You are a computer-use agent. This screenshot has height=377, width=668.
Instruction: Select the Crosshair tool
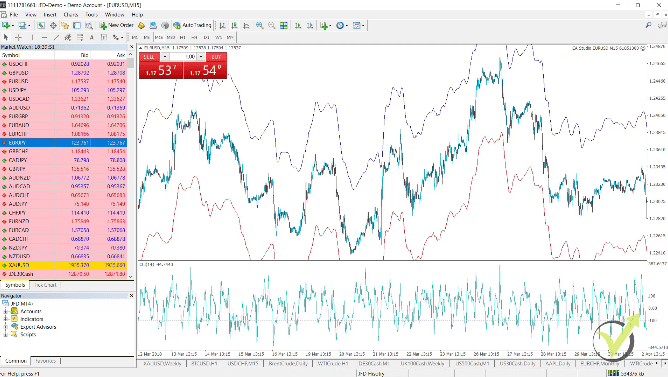point(18,37)
